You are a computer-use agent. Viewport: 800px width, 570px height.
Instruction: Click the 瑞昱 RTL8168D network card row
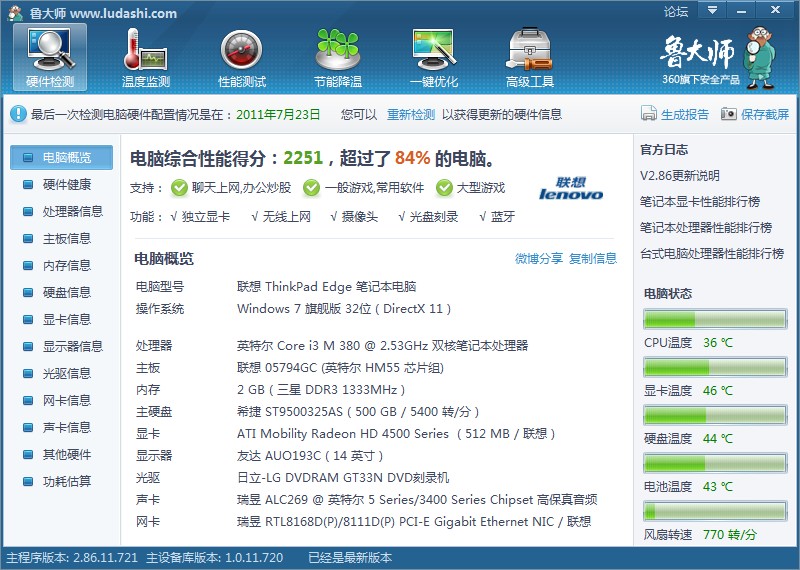coord(414,522)
